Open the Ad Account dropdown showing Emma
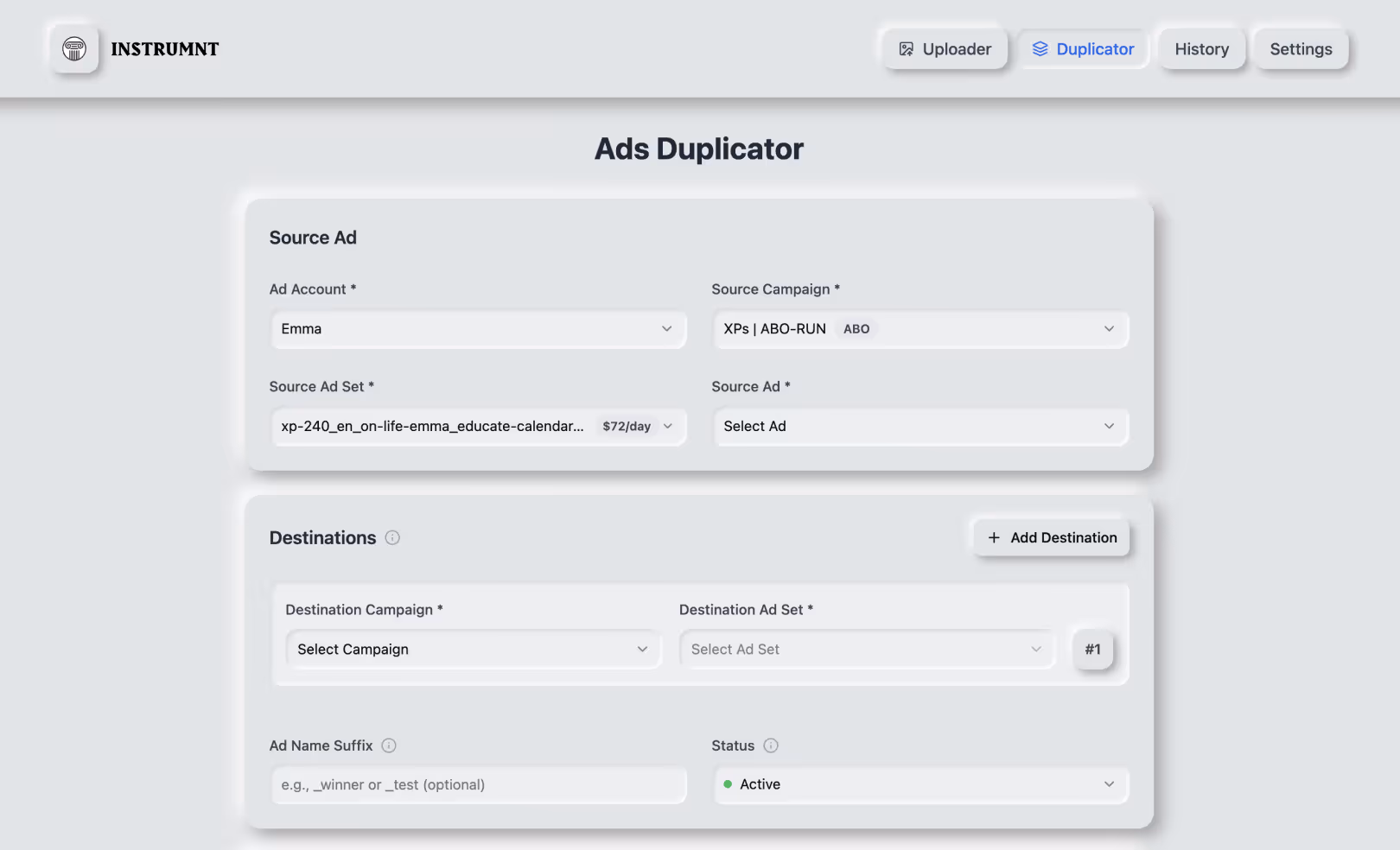The image size is (1400, 850). [x=478, y=329]
